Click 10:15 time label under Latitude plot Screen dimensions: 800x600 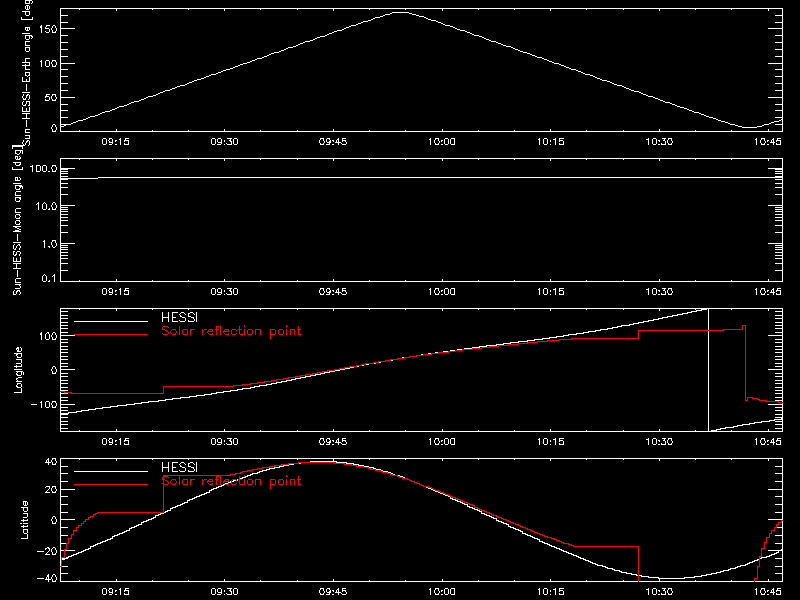pos(551,592)
